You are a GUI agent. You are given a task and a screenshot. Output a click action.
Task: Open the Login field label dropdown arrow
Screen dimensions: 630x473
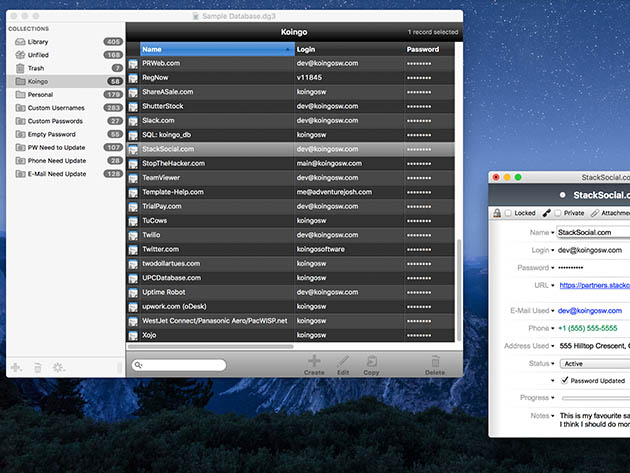[552, 250]
